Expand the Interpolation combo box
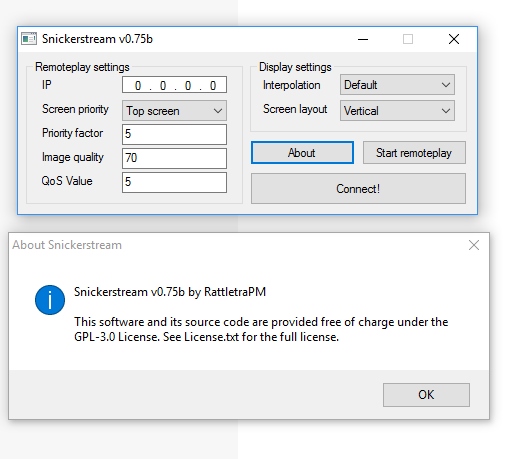 tap(397, 85)
